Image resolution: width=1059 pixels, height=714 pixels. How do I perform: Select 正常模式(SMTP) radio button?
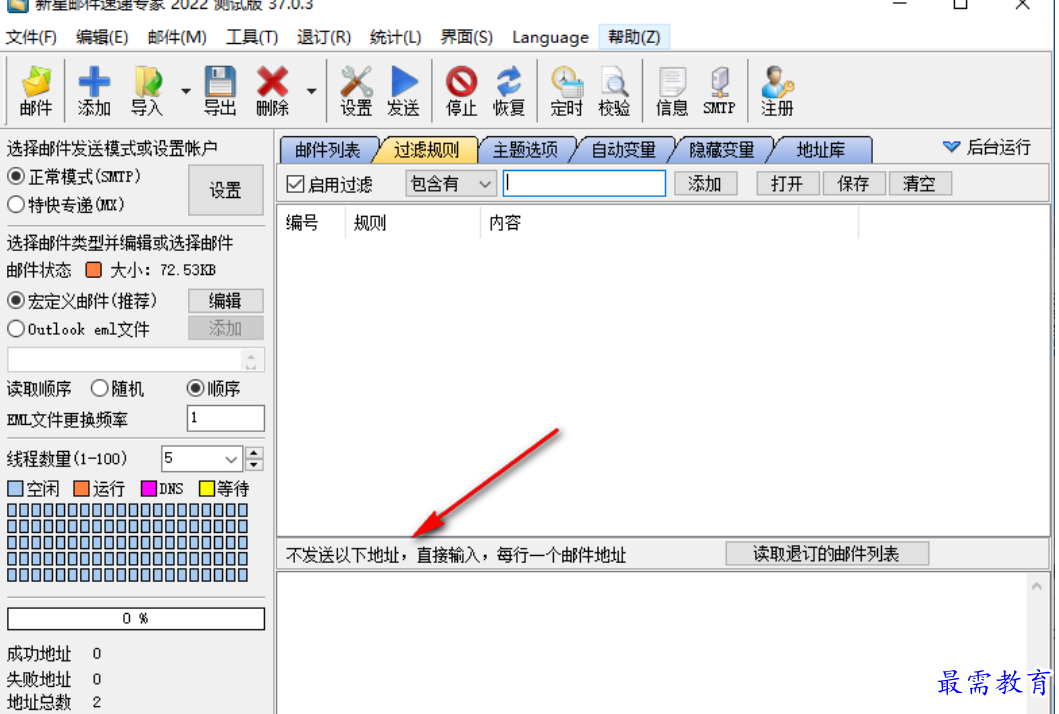pyautogui.click(x=16, y=176)
